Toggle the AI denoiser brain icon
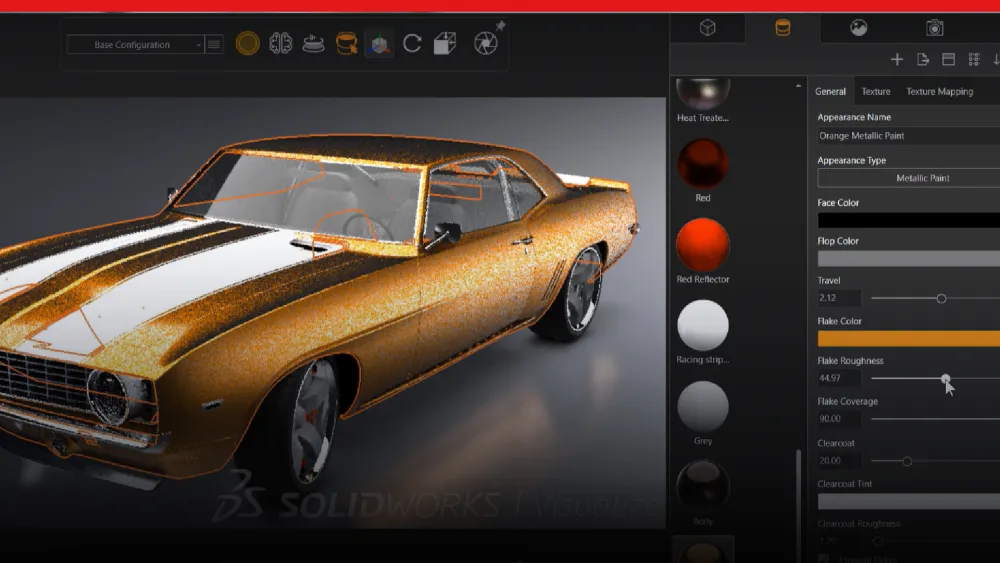The image size is (1000, 563). (281, 43)
